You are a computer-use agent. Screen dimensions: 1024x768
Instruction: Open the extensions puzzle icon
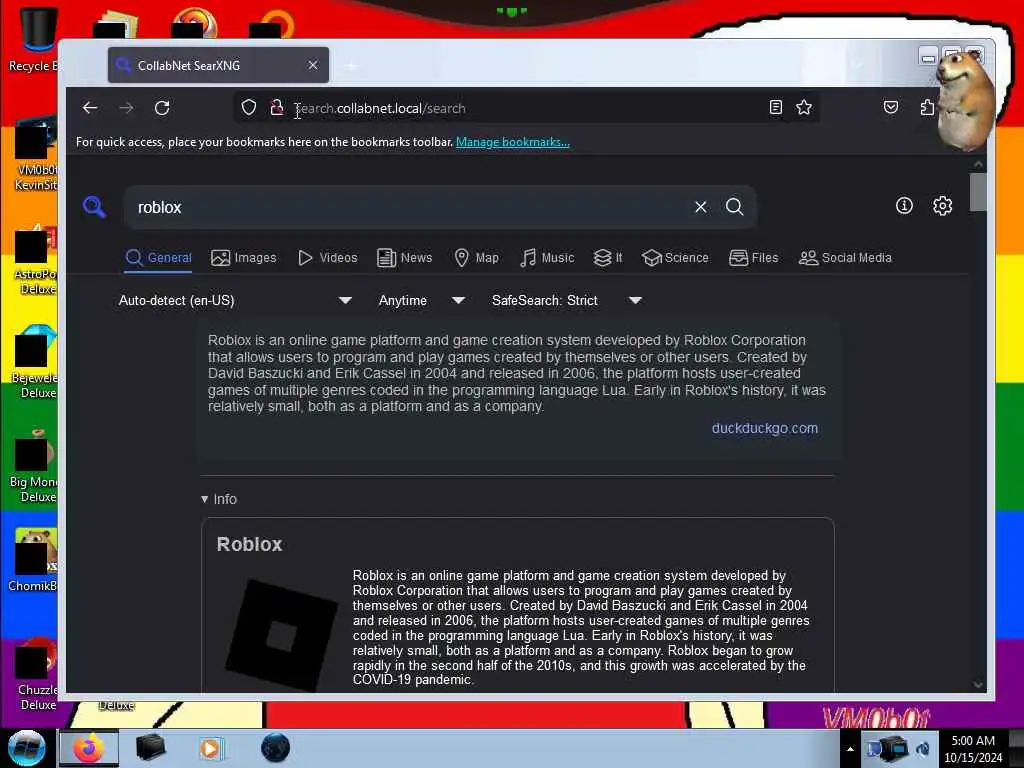(927, 107)
